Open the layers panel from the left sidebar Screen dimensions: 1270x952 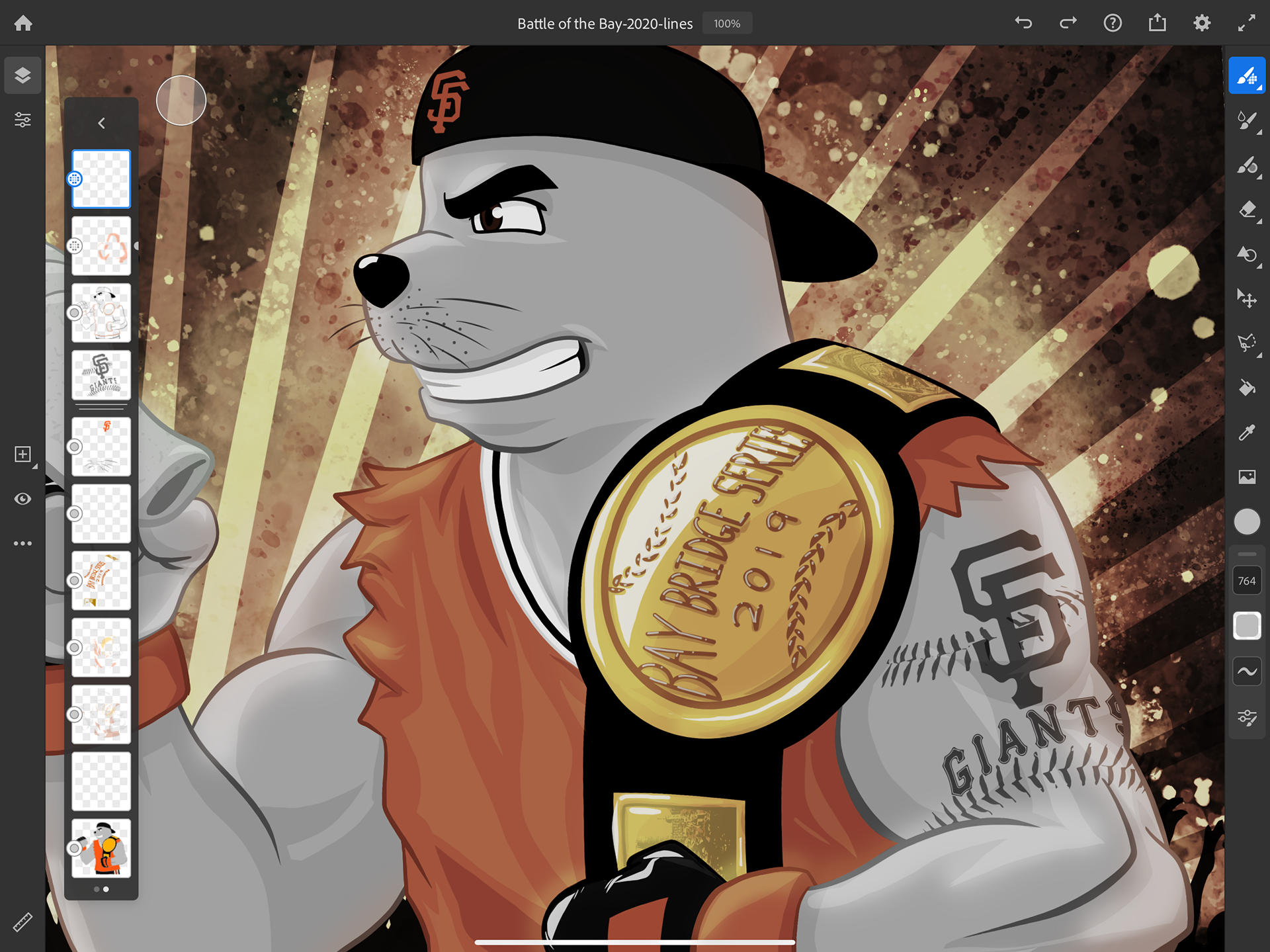tap(22, 75)
